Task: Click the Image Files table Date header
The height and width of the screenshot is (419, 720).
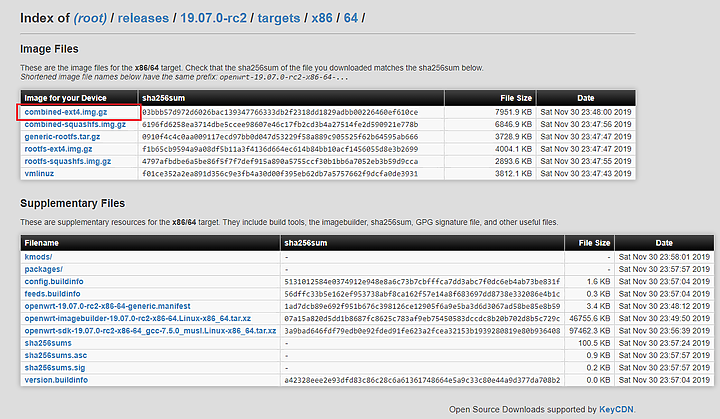Action: coord(586,98)
